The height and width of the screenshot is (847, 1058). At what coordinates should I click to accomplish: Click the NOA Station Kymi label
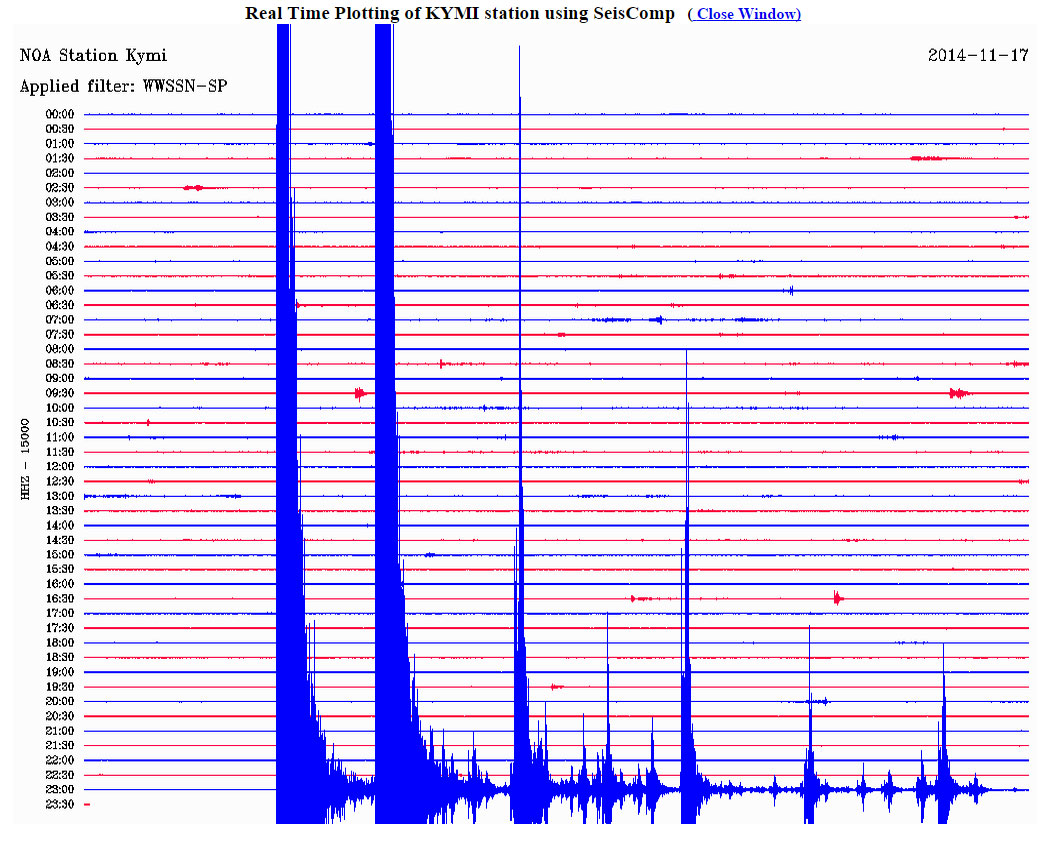(93, 56)
